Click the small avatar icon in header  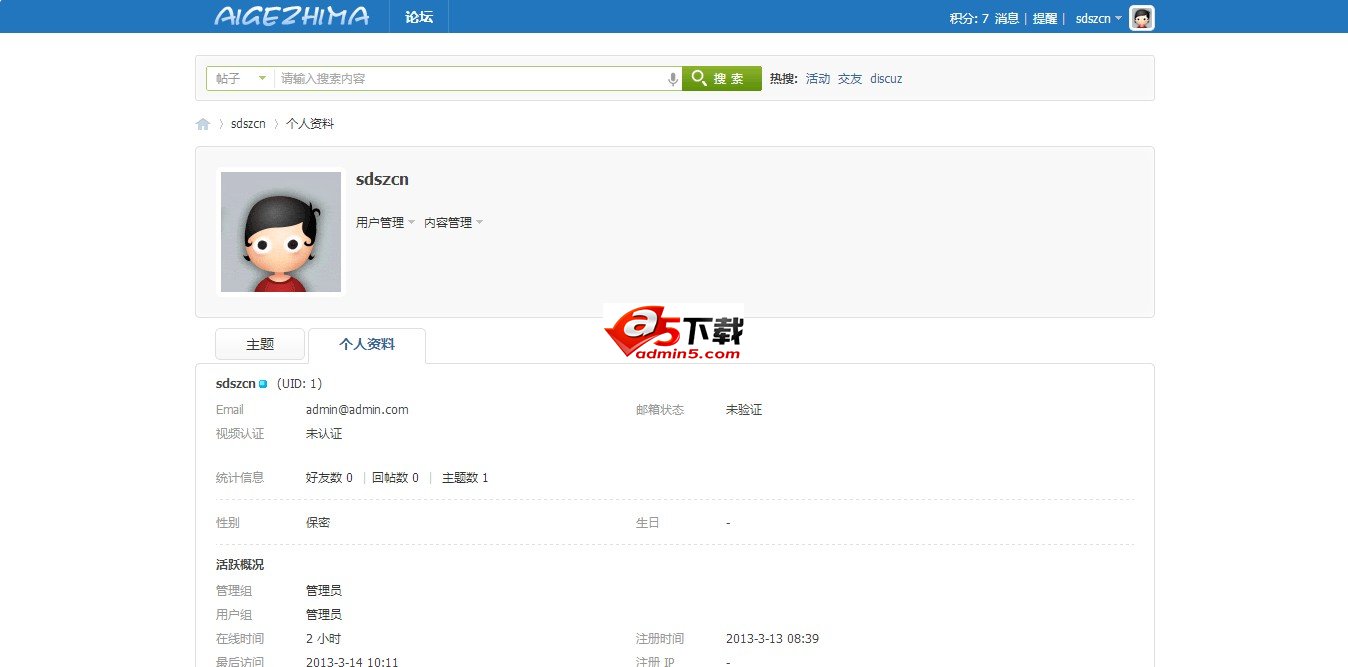[1142, 18]
